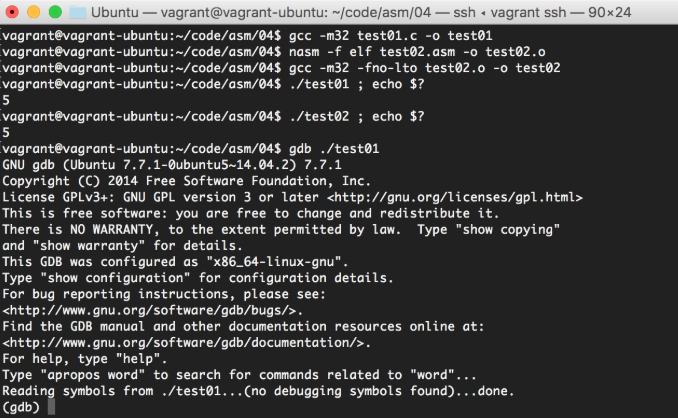The width and height of the screenshot is (678, 418).
Task: Click the gdb prompt cursor block
Action: coord(51,407)
